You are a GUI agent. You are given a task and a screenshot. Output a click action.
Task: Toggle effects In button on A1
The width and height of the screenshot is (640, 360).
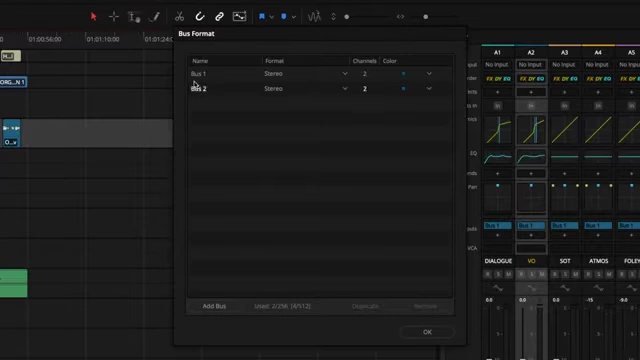point(498,106)
